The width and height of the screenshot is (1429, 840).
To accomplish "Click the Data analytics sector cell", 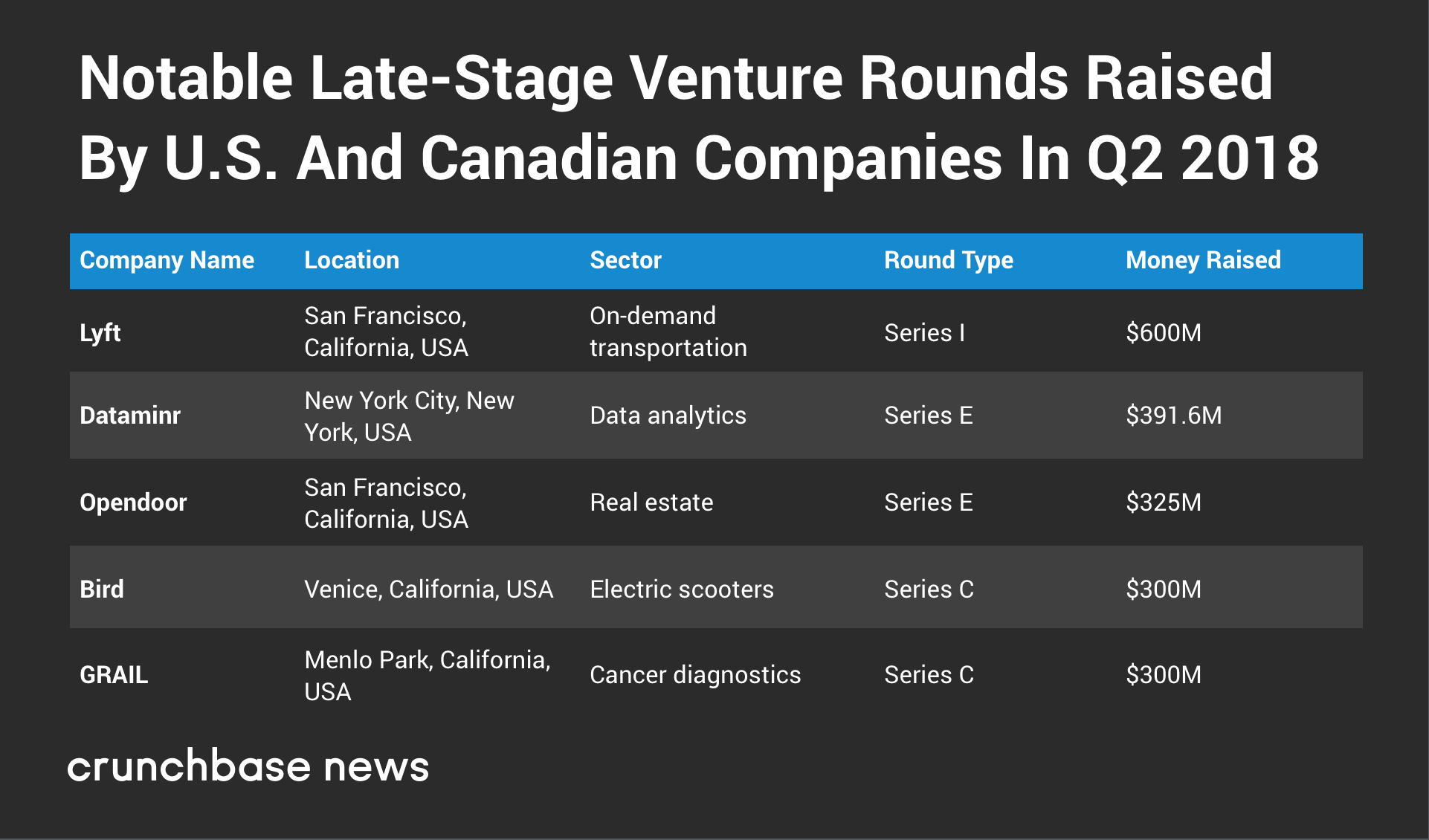I will pos(668,416).
